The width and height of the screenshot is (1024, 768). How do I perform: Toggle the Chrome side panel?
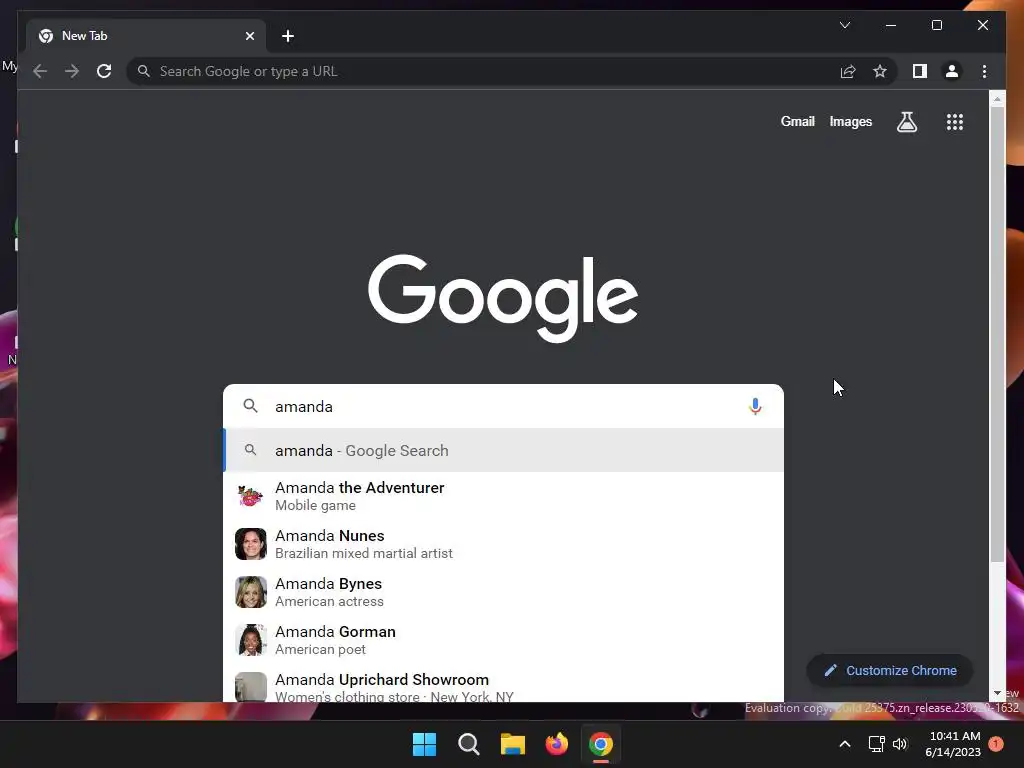click(x=920, y=71)
